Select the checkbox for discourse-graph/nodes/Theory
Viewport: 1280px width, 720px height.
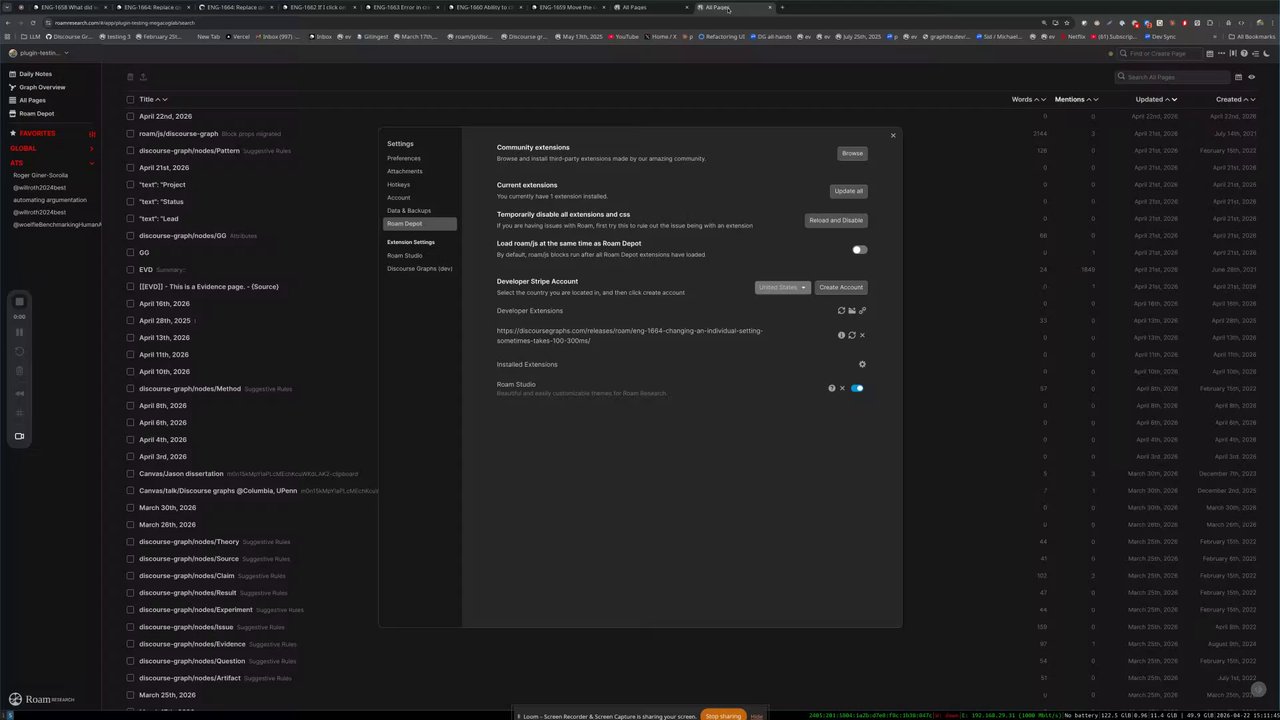[x=130, y=542]
